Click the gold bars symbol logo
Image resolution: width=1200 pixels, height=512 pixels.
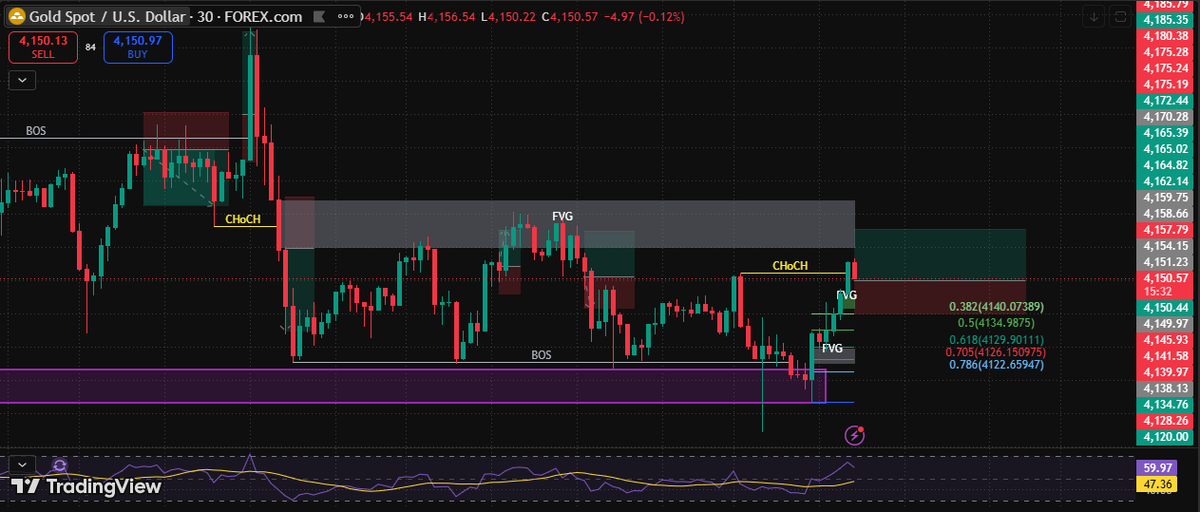click(15, 17)
